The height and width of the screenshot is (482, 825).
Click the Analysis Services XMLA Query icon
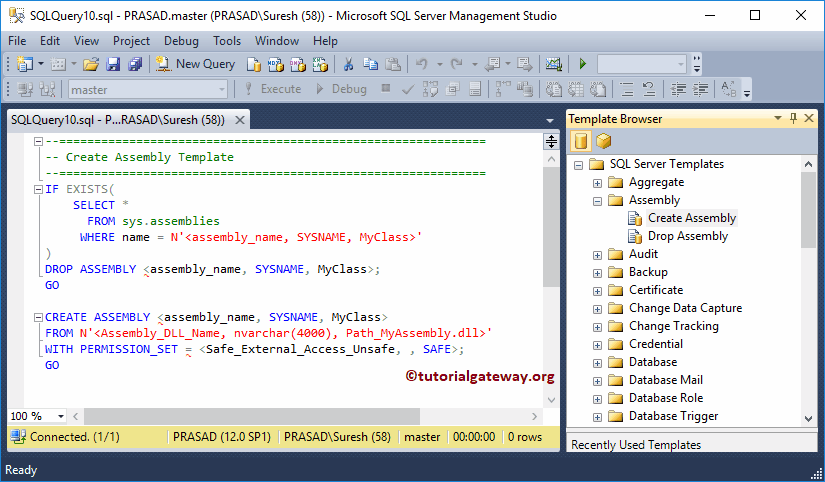[x=320, y=64]
